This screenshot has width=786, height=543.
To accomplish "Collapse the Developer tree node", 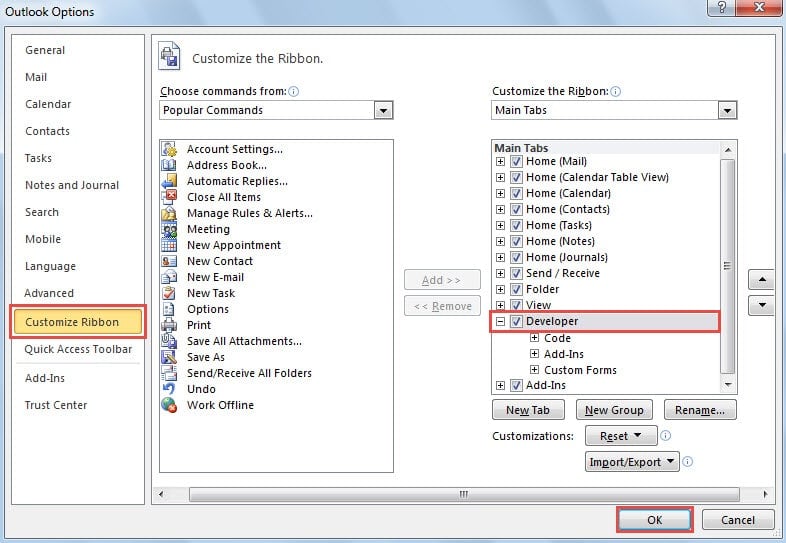I will pos(500,322).
